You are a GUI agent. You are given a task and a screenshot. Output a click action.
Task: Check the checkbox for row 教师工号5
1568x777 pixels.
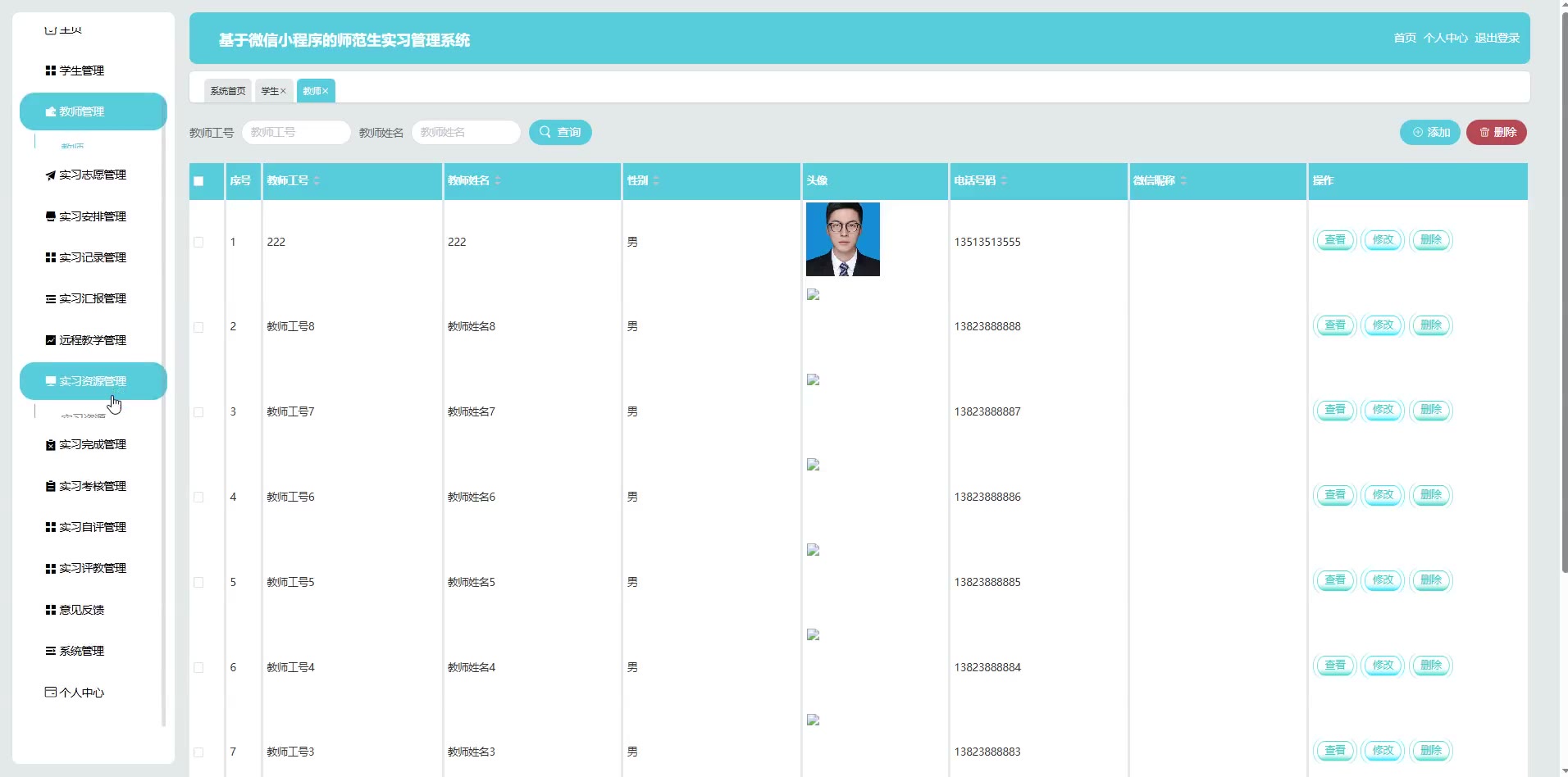pos(198,582)
